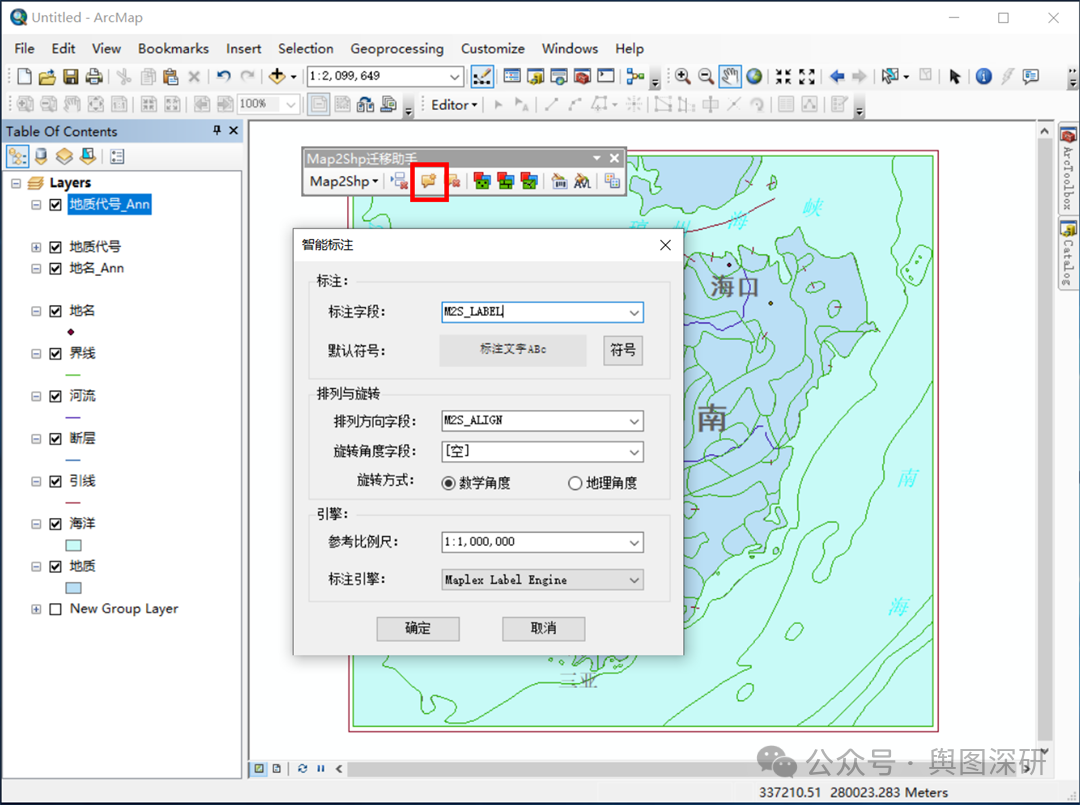Open the 标注字段 dropdown list

coord(634,313)
